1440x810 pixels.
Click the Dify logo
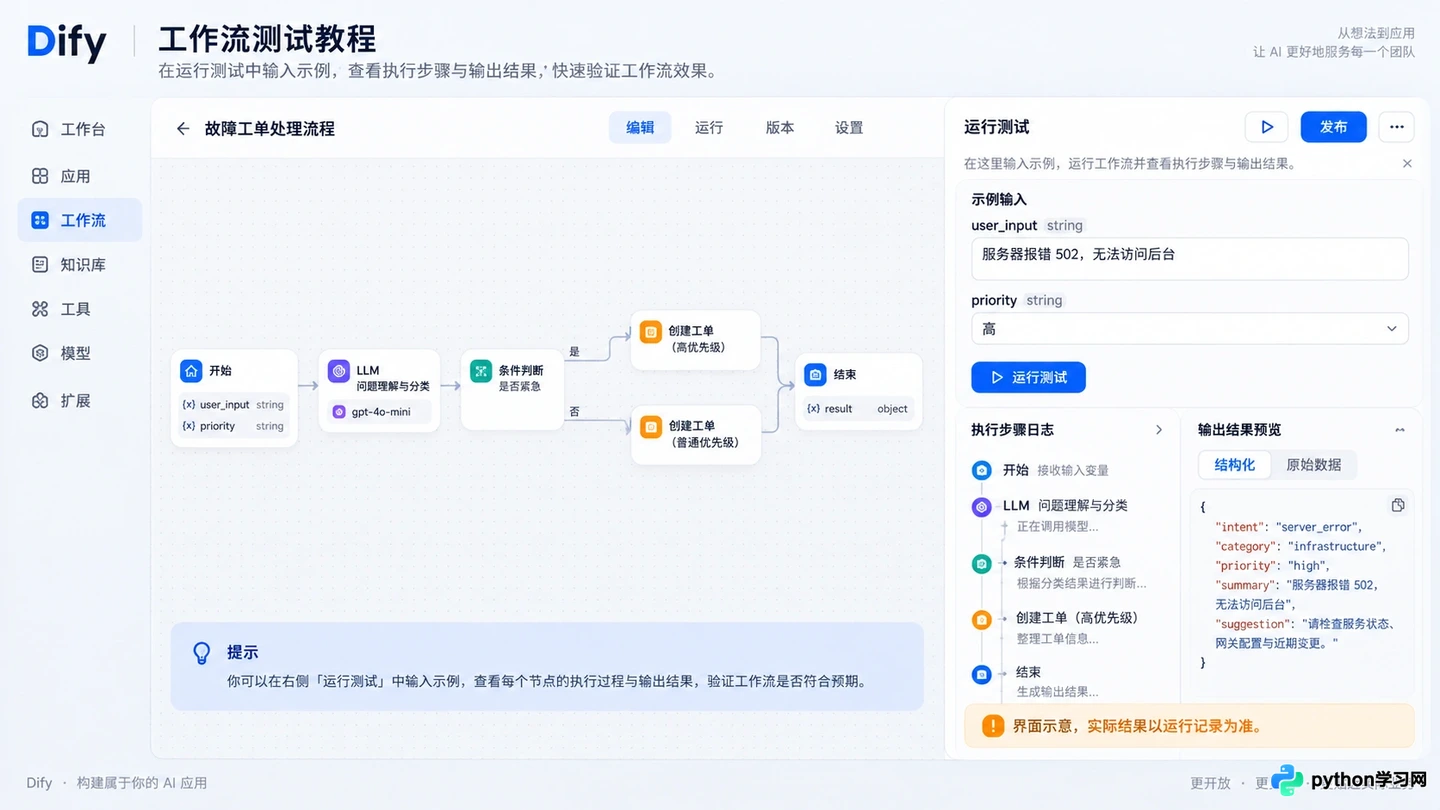click(x=67, y=42)
